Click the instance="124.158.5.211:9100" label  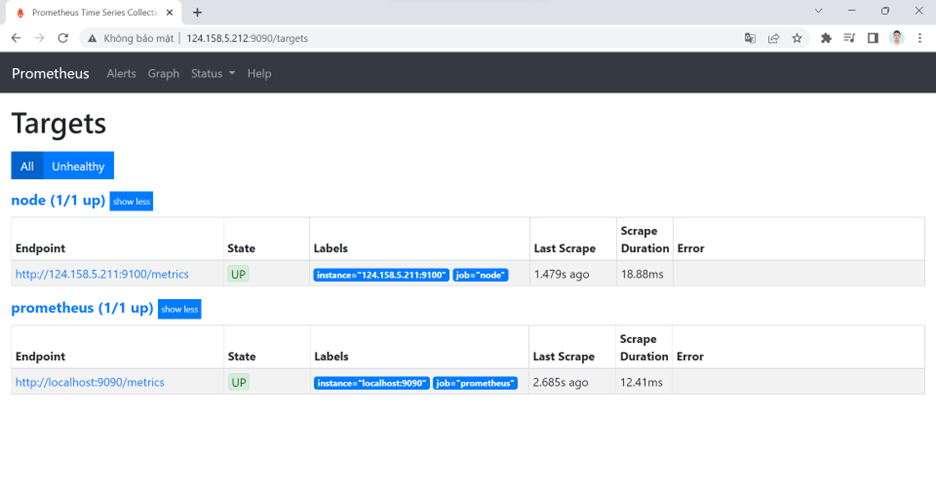pos(381,275)
